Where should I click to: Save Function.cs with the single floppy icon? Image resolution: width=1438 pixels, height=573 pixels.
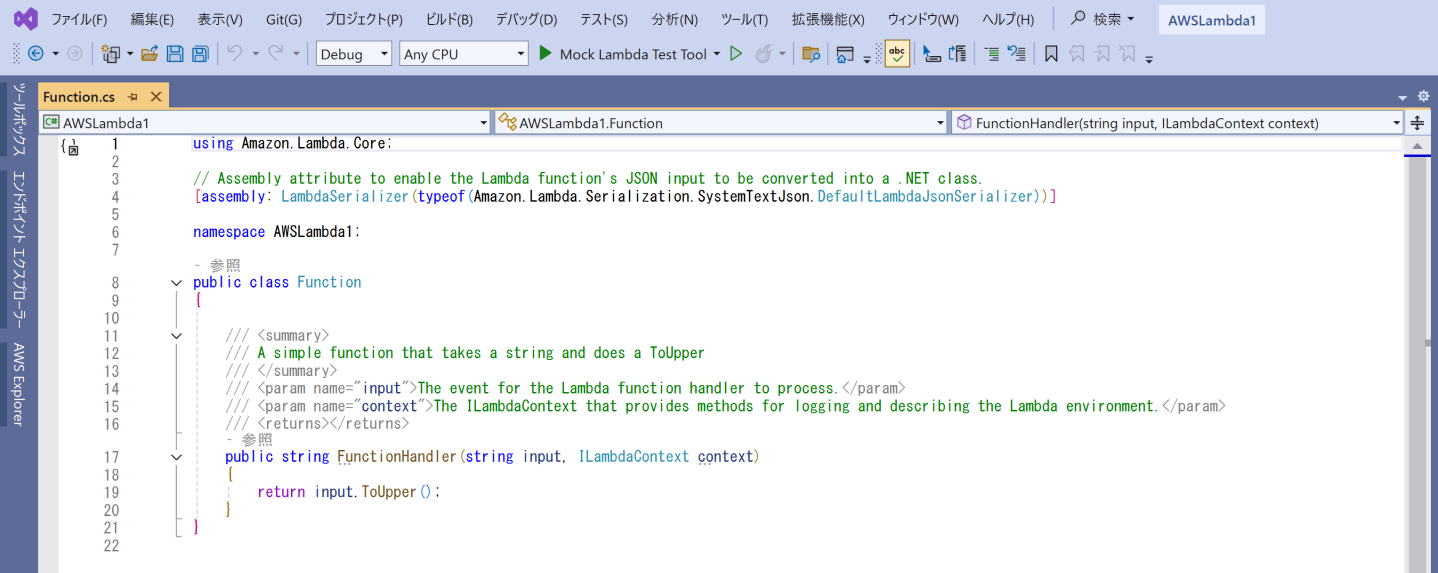175,54
